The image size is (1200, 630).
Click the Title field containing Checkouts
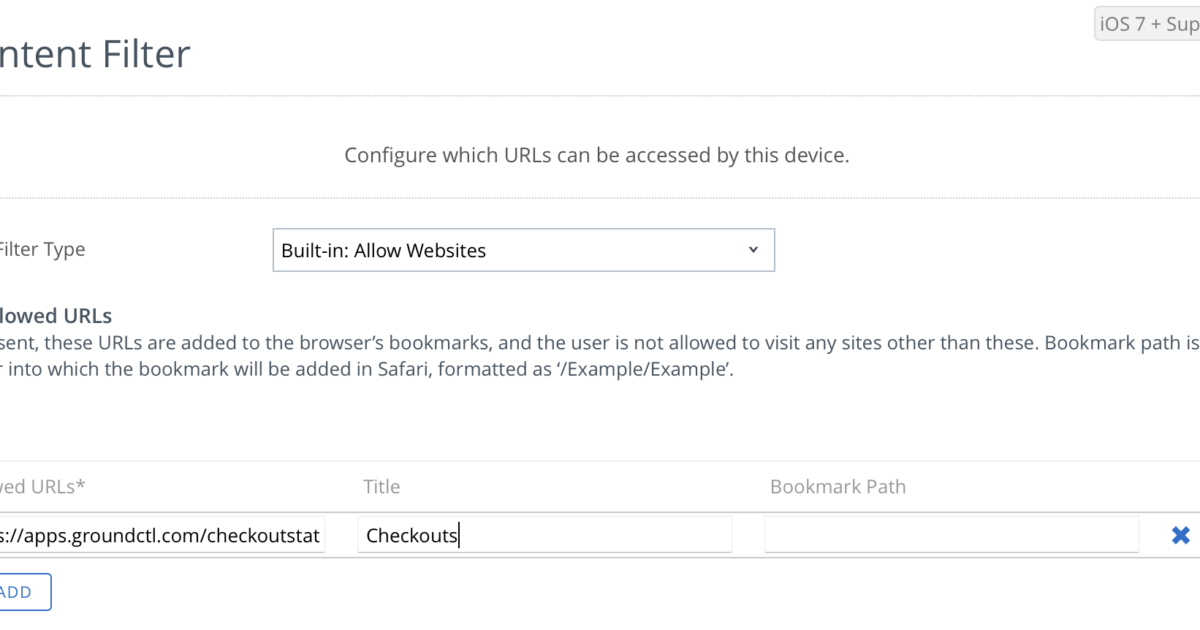coord(544,536)
